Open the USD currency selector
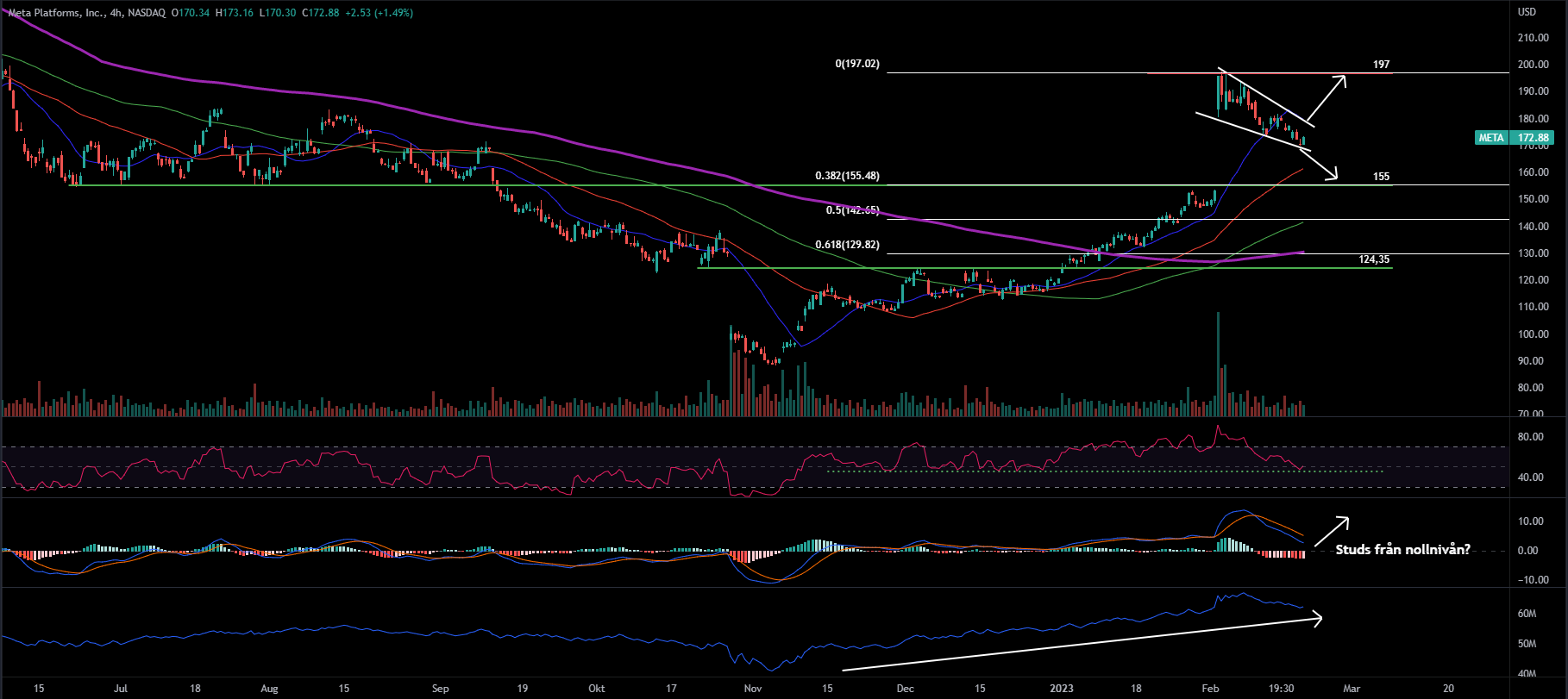The image size is (1568, 699). point(1527,12)
